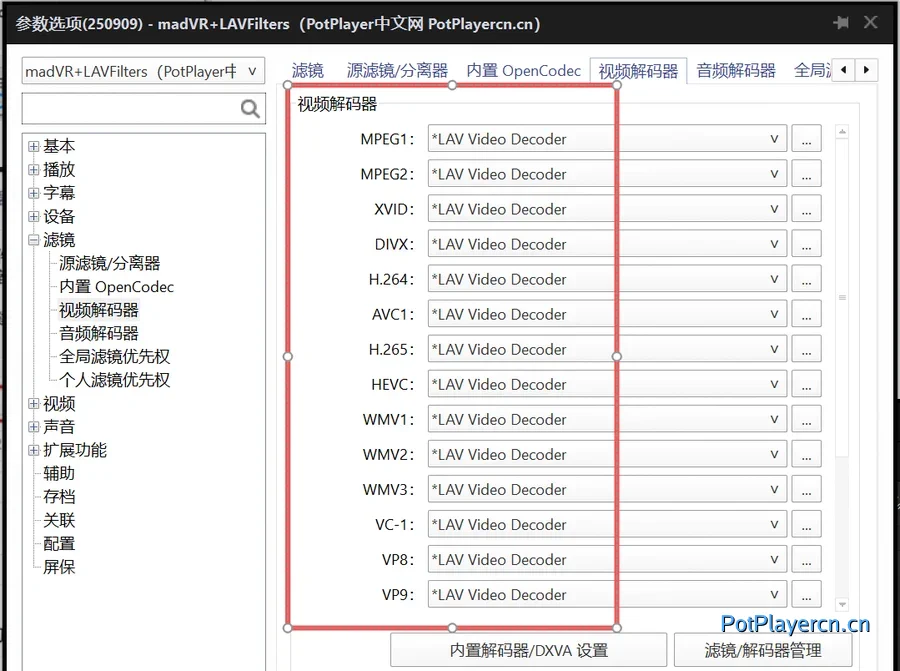
Task: Expand the 视频 tree branch
Action: click(x=33, y=403)
